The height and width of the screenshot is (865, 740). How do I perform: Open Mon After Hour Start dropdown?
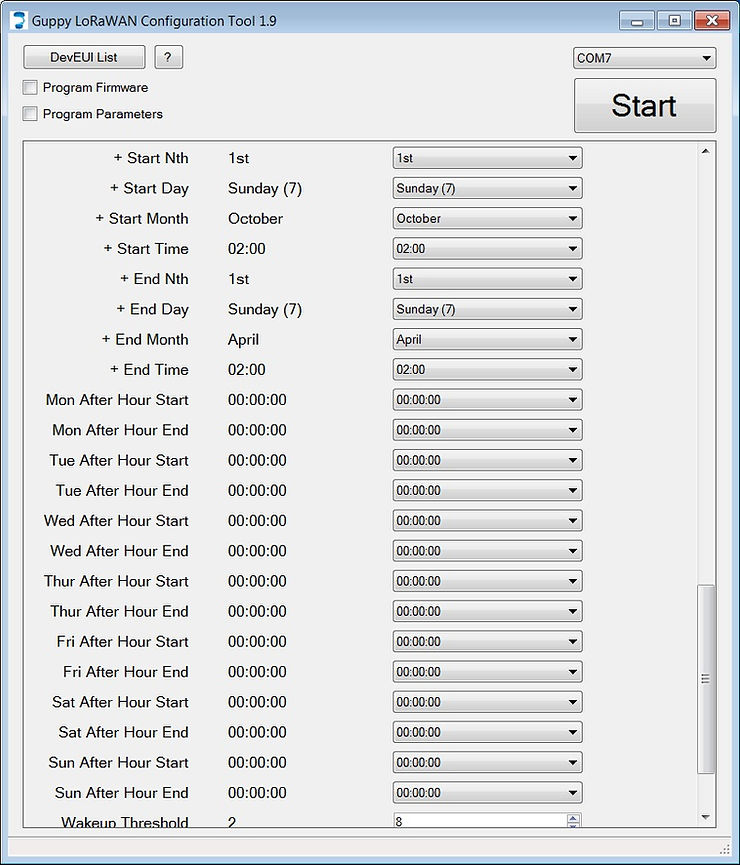(487, 399)
